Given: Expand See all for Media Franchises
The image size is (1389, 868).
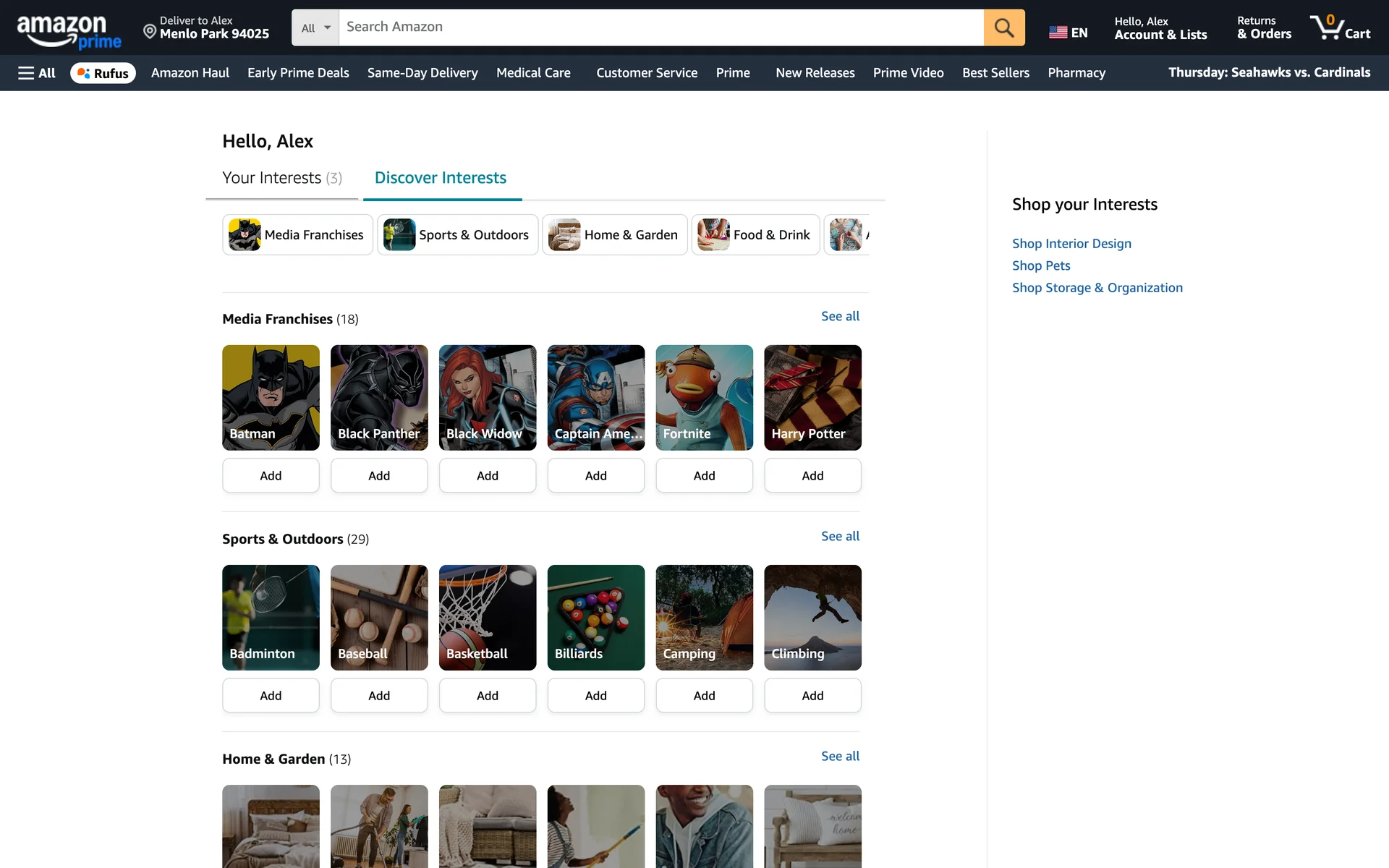Looking at the screenshot, I should click(840, 316).
